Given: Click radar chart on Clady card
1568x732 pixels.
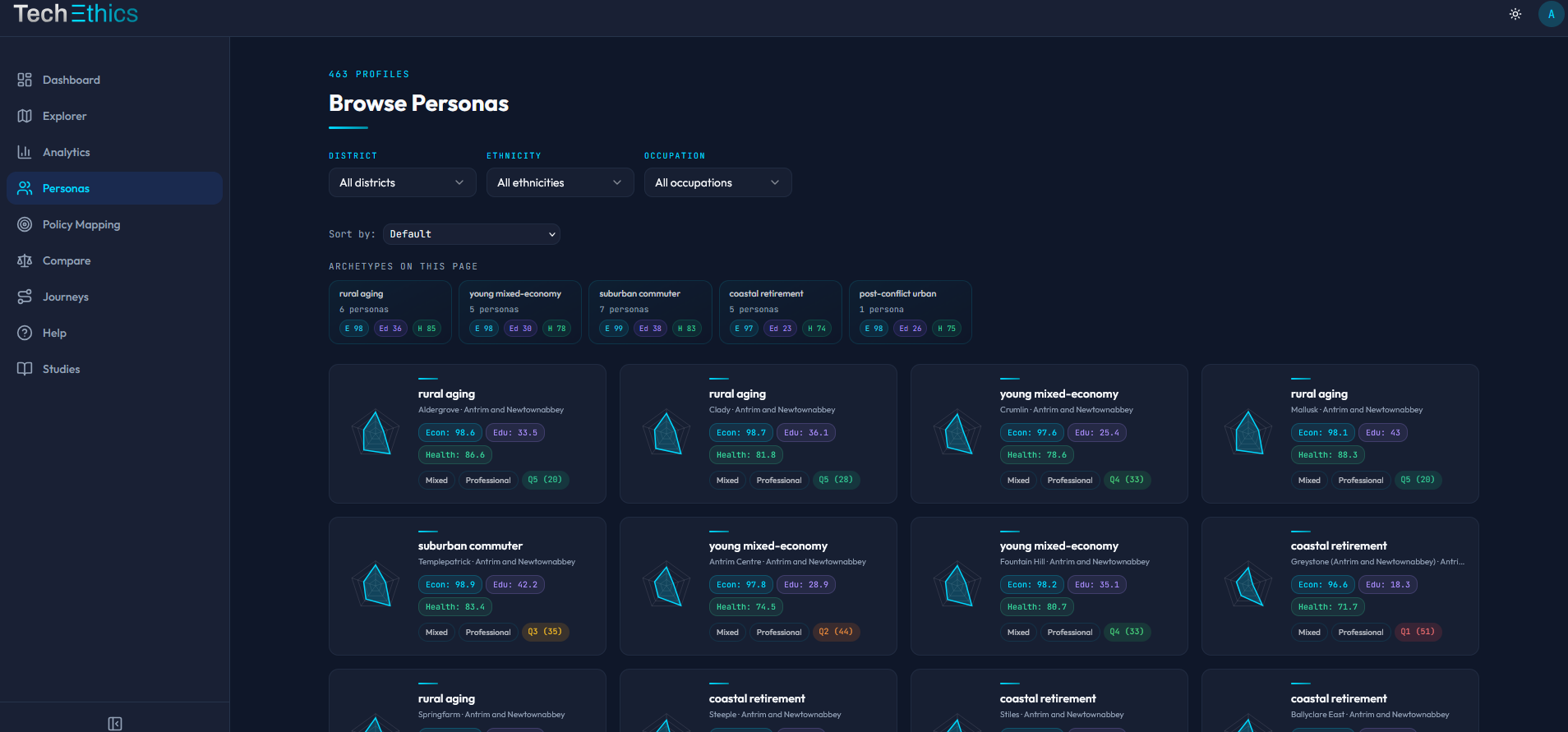Looking at the screenshot, I should pyautogui.click(x=667, y=433).
